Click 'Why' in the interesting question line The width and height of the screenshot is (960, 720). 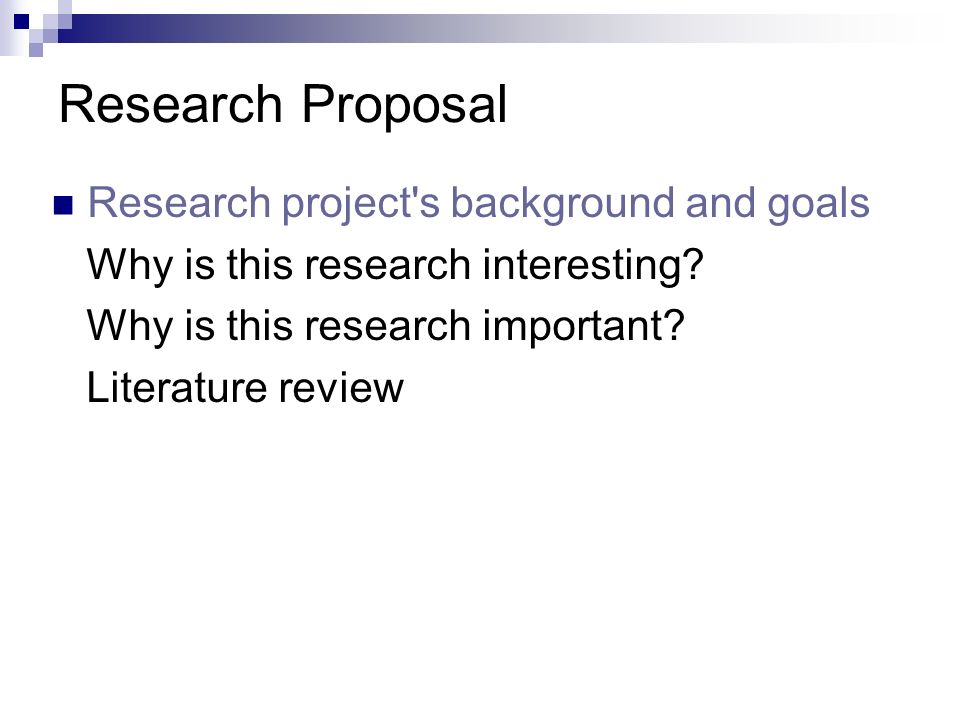[130, 265]
